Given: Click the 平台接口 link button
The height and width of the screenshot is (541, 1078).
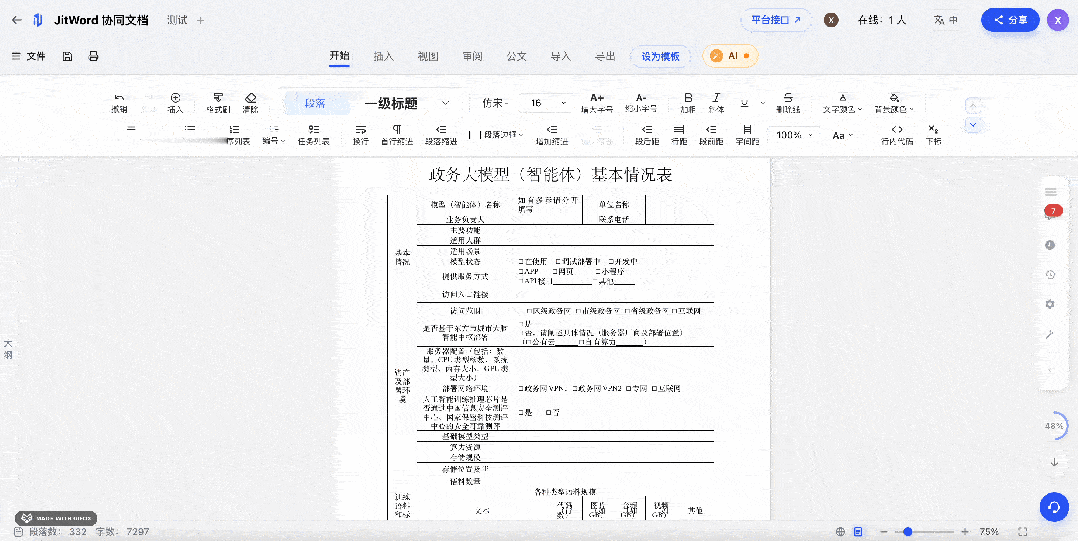Looking at the screenshot, I should pos(776,20).
